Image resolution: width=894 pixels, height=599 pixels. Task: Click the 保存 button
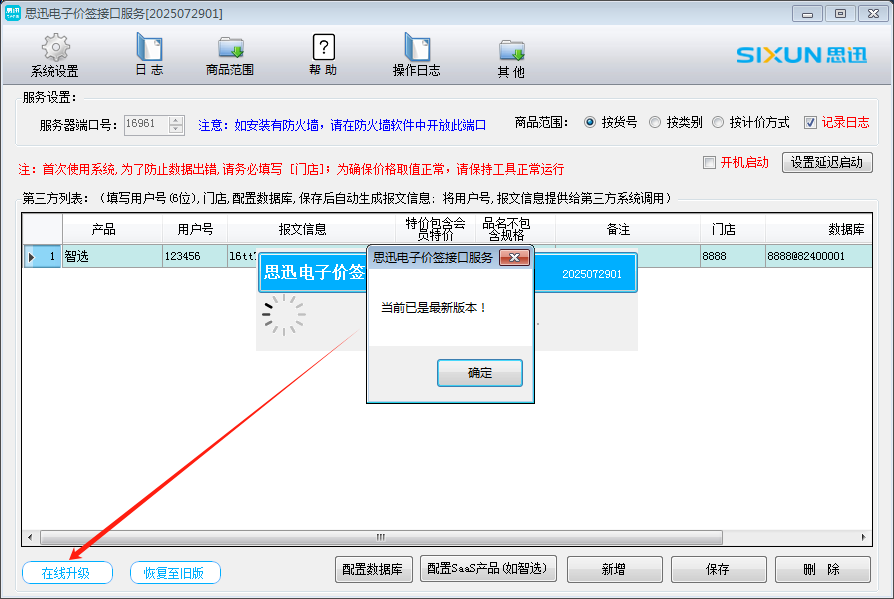coord(718,569)
